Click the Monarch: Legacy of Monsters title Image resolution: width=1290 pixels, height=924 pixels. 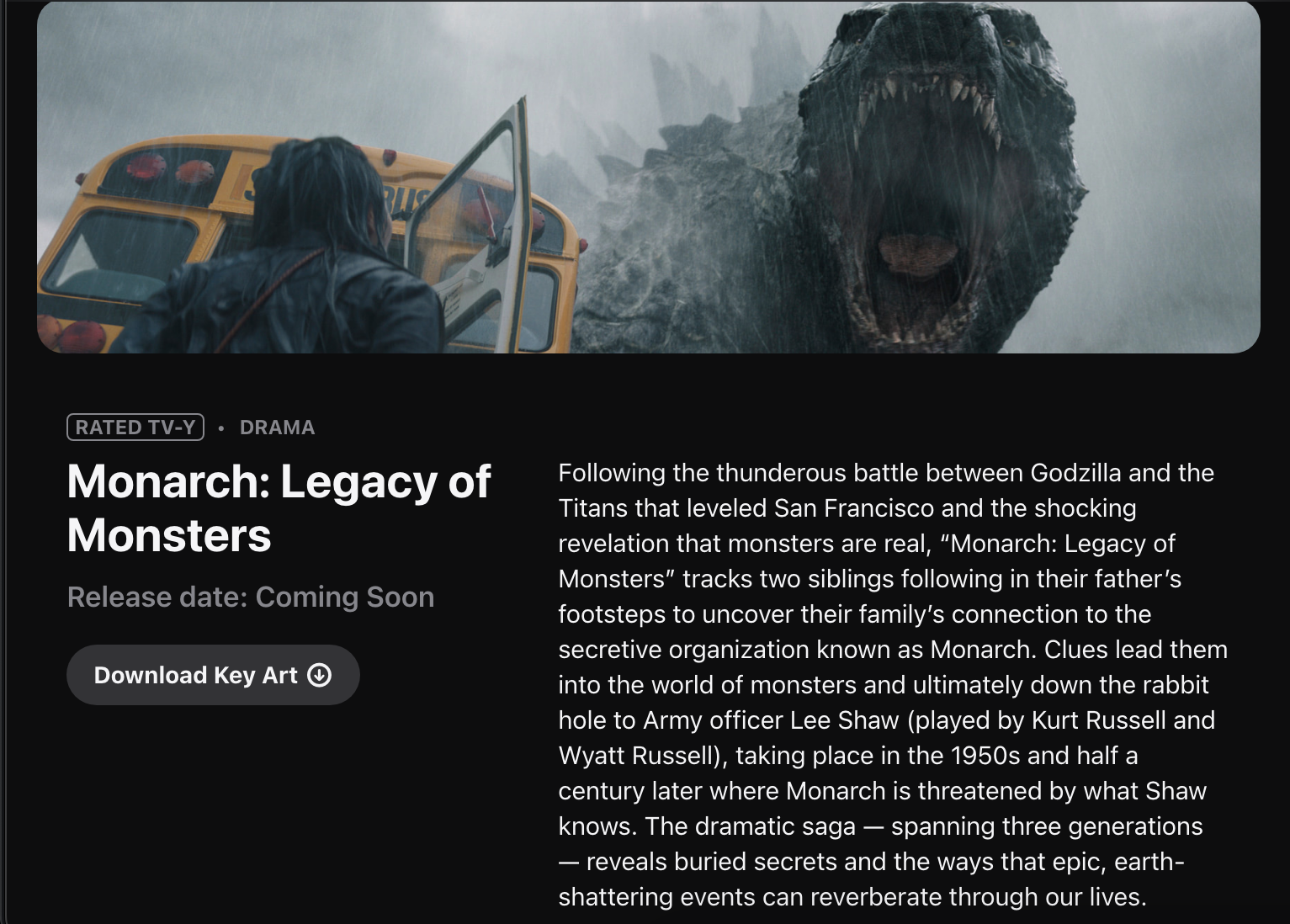point(279,507)
